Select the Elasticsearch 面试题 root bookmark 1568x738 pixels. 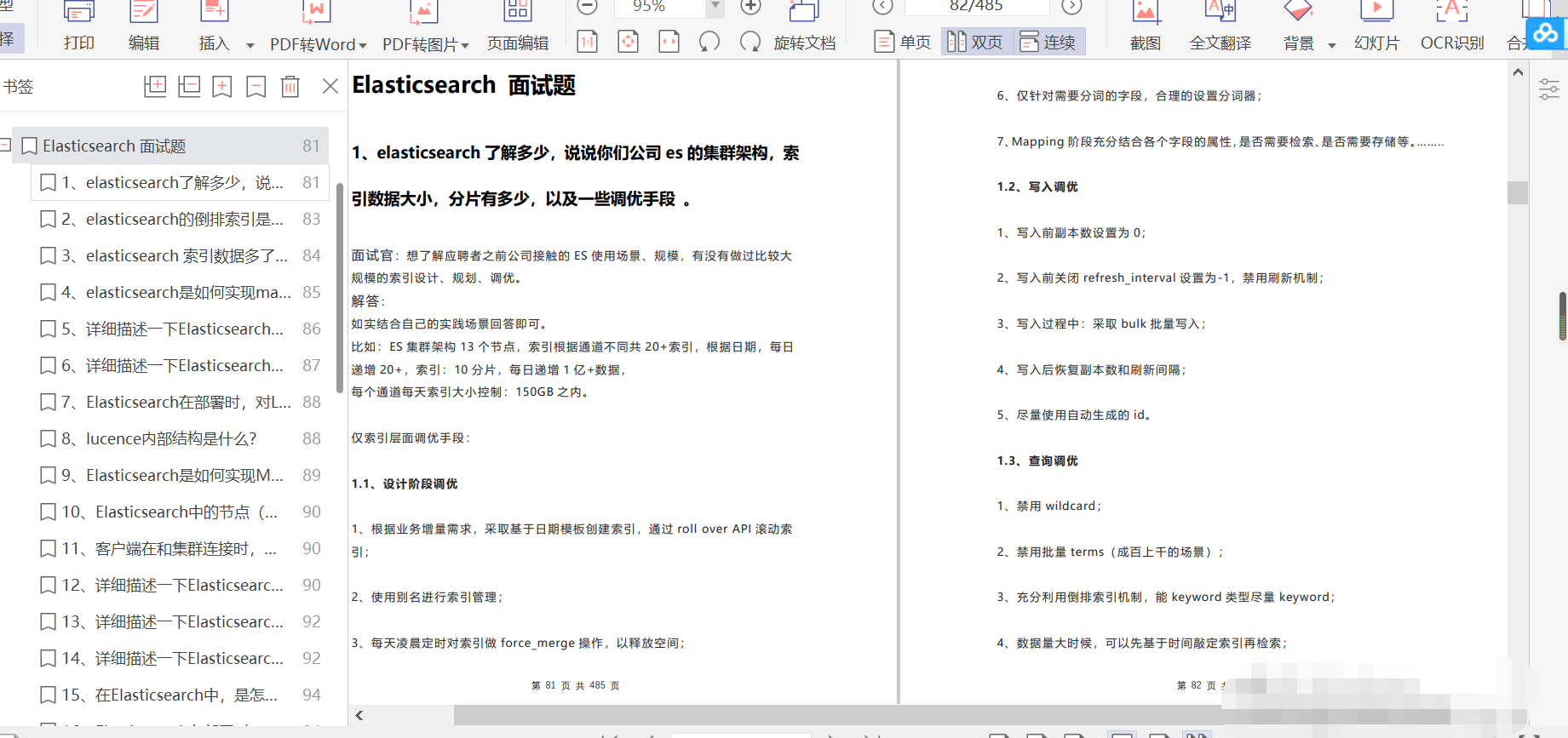[x=170, y=146]
